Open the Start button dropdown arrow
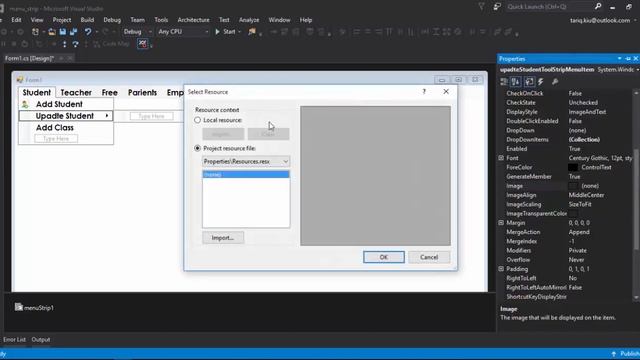 [240, 31]
